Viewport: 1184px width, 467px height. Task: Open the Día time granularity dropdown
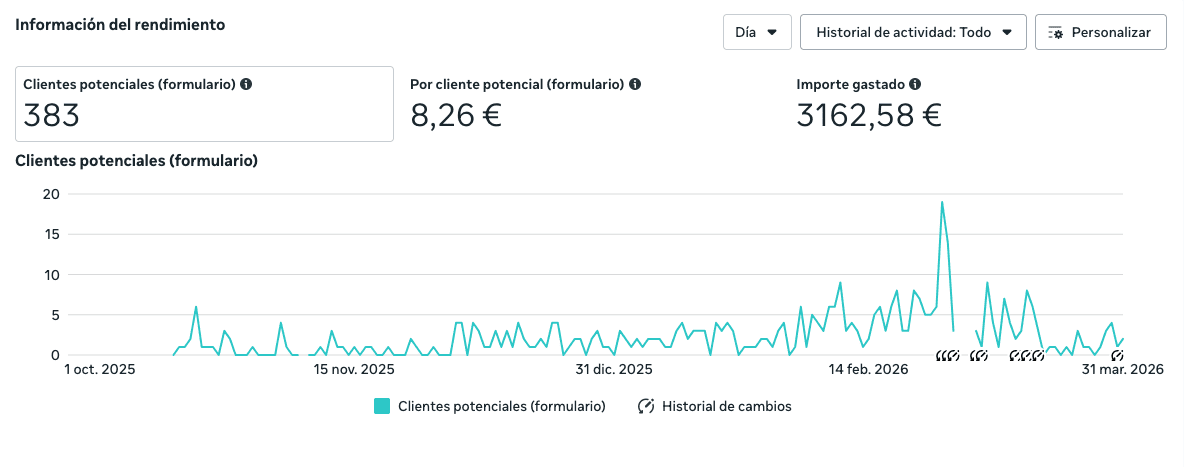[757, 32]
